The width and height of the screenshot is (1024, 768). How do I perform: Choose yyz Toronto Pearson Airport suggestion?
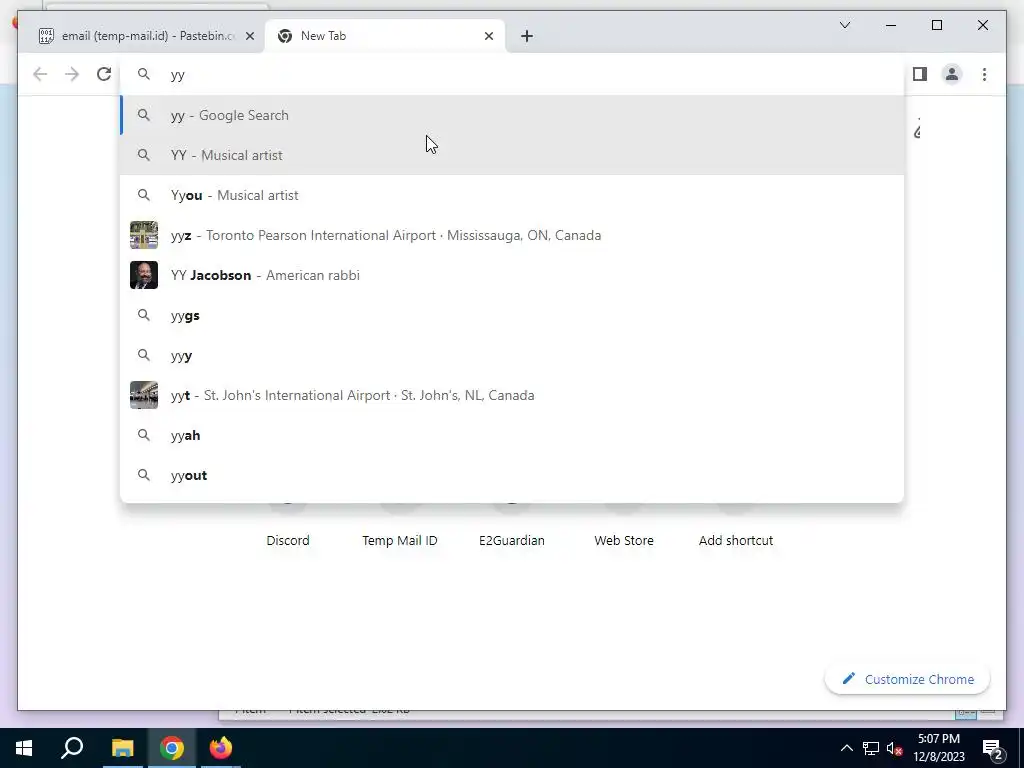(x=512, y=235)
